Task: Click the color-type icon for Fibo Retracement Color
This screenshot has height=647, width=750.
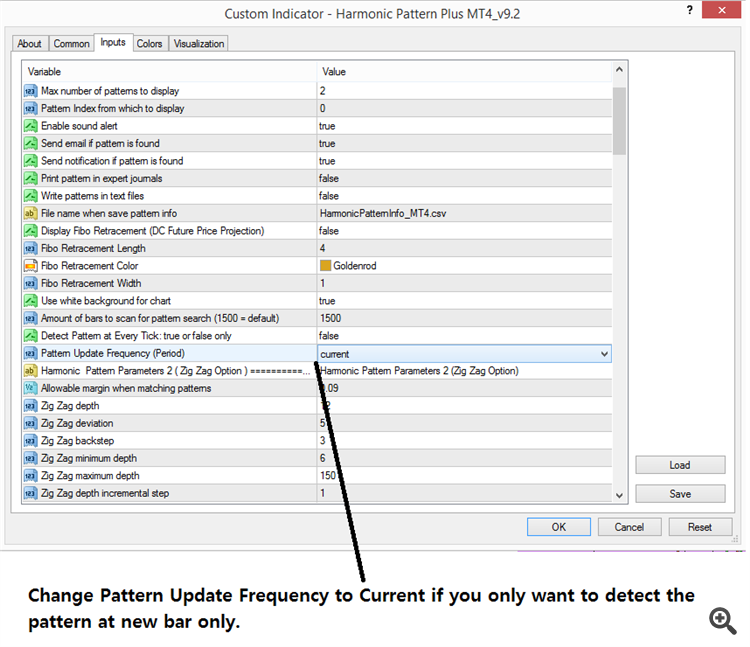Action: tap(30, 266)
